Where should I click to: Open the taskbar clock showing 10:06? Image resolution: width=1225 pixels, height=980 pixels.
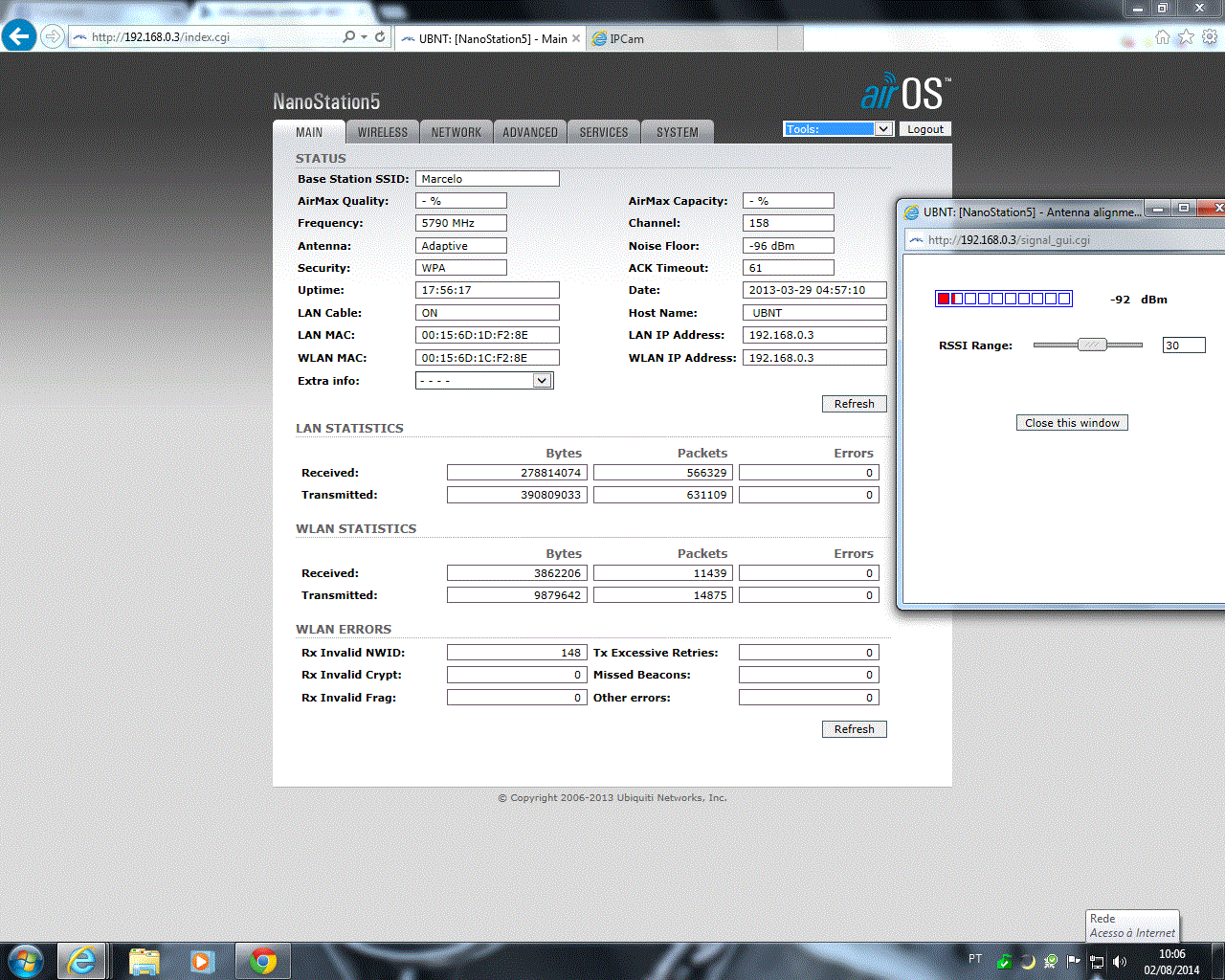1171,962
